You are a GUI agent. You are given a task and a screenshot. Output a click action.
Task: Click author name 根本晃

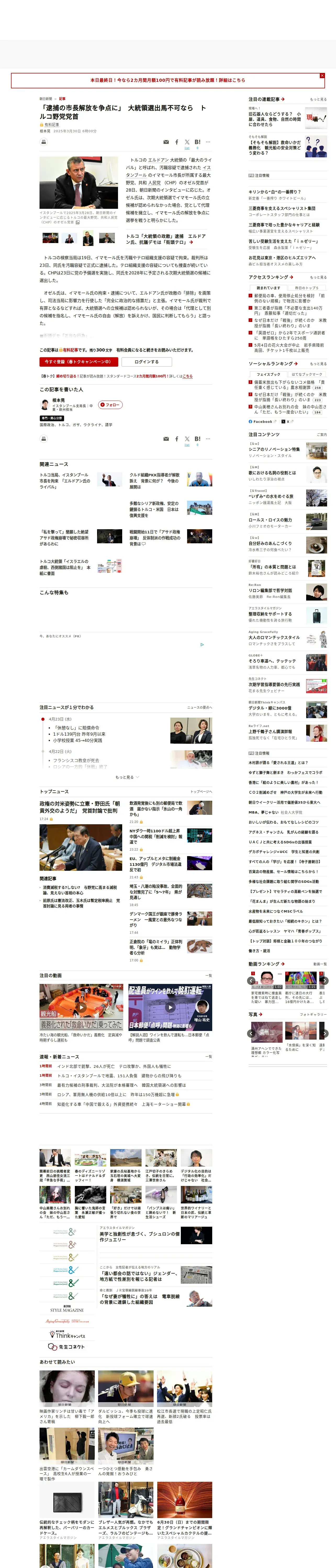pos(59,400)
